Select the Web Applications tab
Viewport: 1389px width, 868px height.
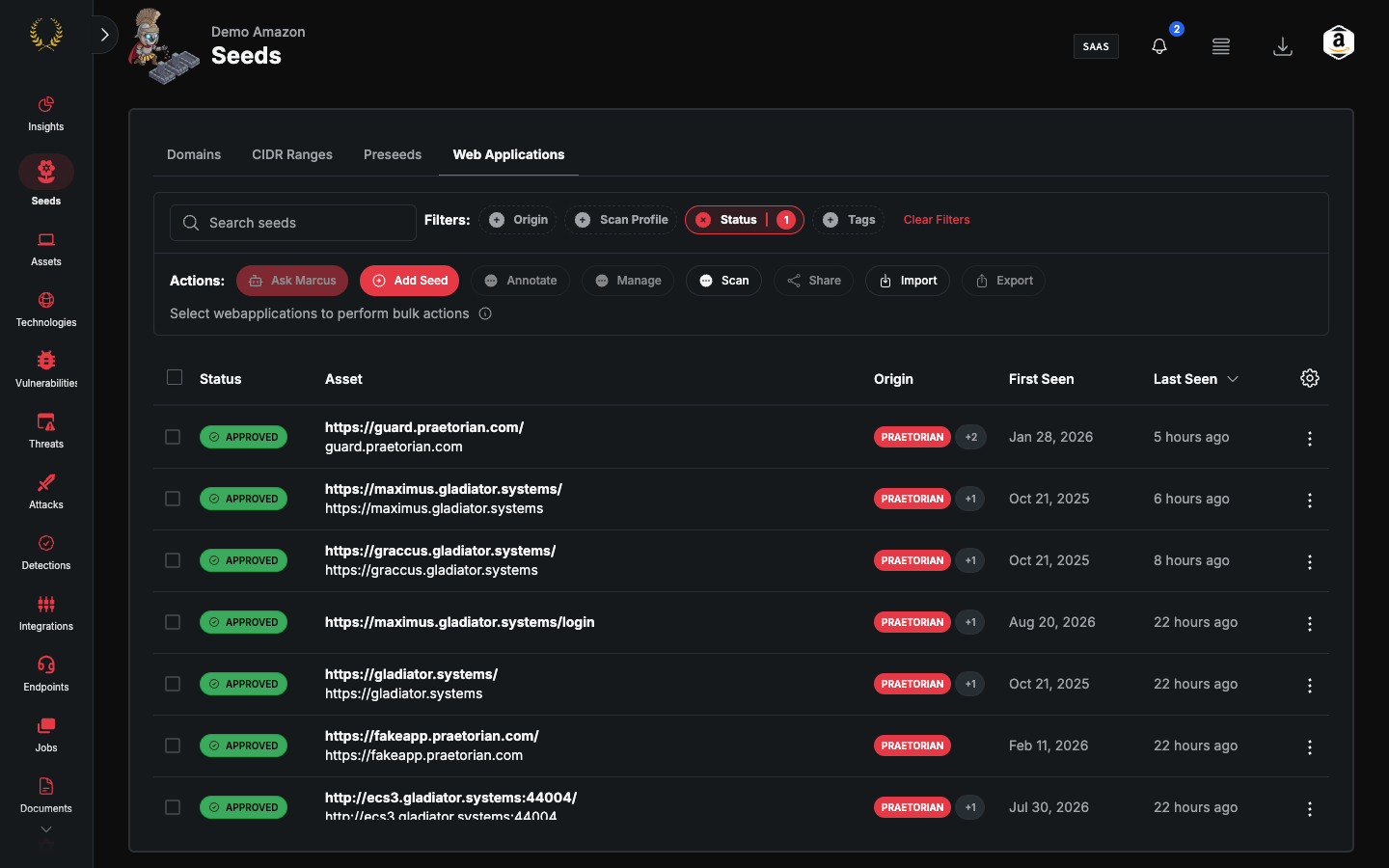click(508, 154)
